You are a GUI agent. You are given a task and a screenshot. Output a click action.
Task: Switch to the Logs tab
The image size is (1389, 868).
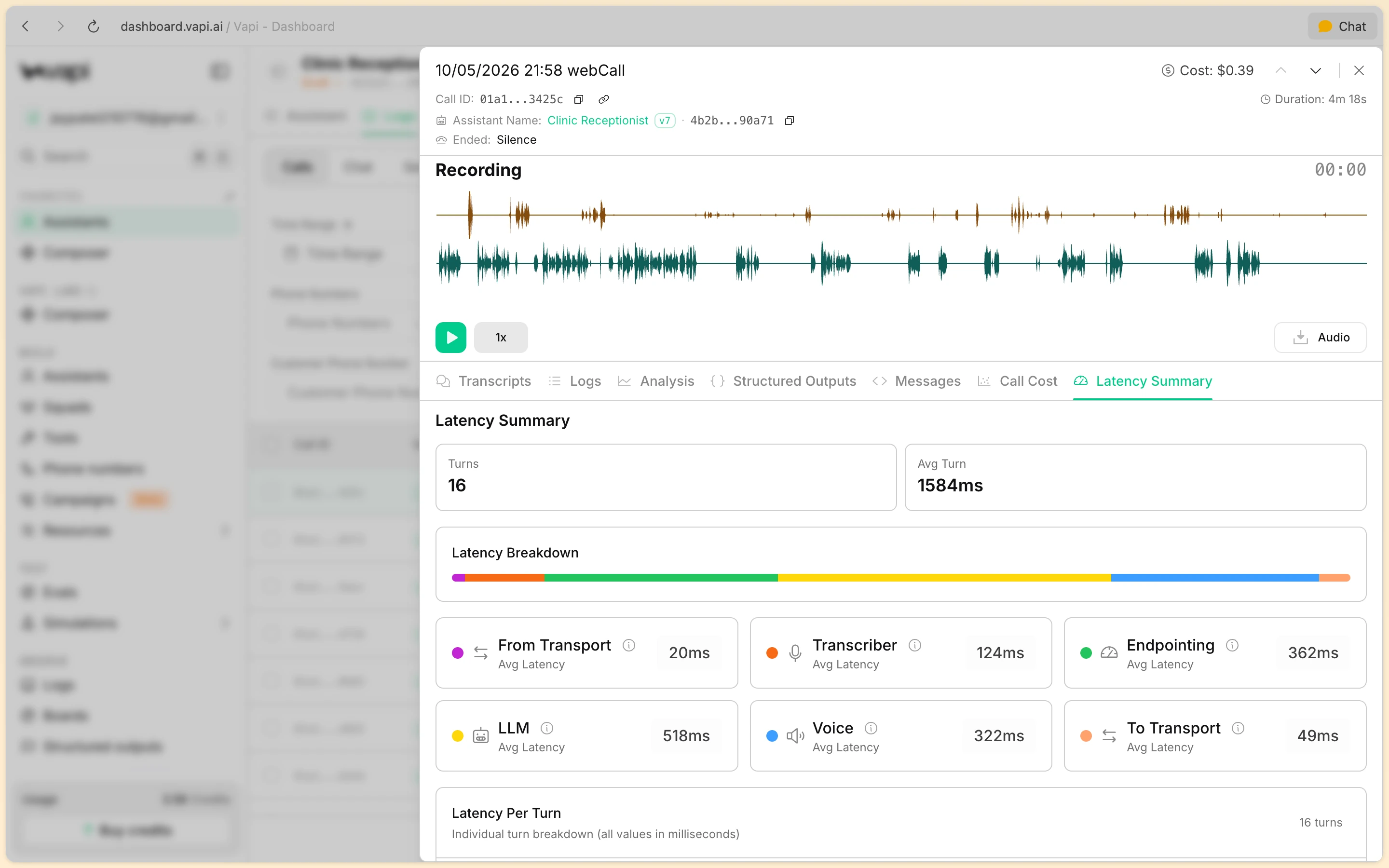click(x=575, y=381)
